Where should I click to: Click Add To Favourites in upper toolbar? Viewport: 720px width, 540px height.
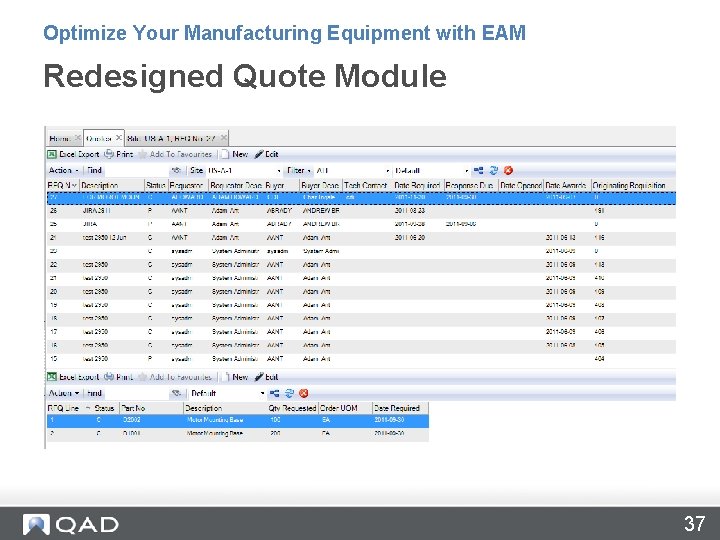point(175,154)
